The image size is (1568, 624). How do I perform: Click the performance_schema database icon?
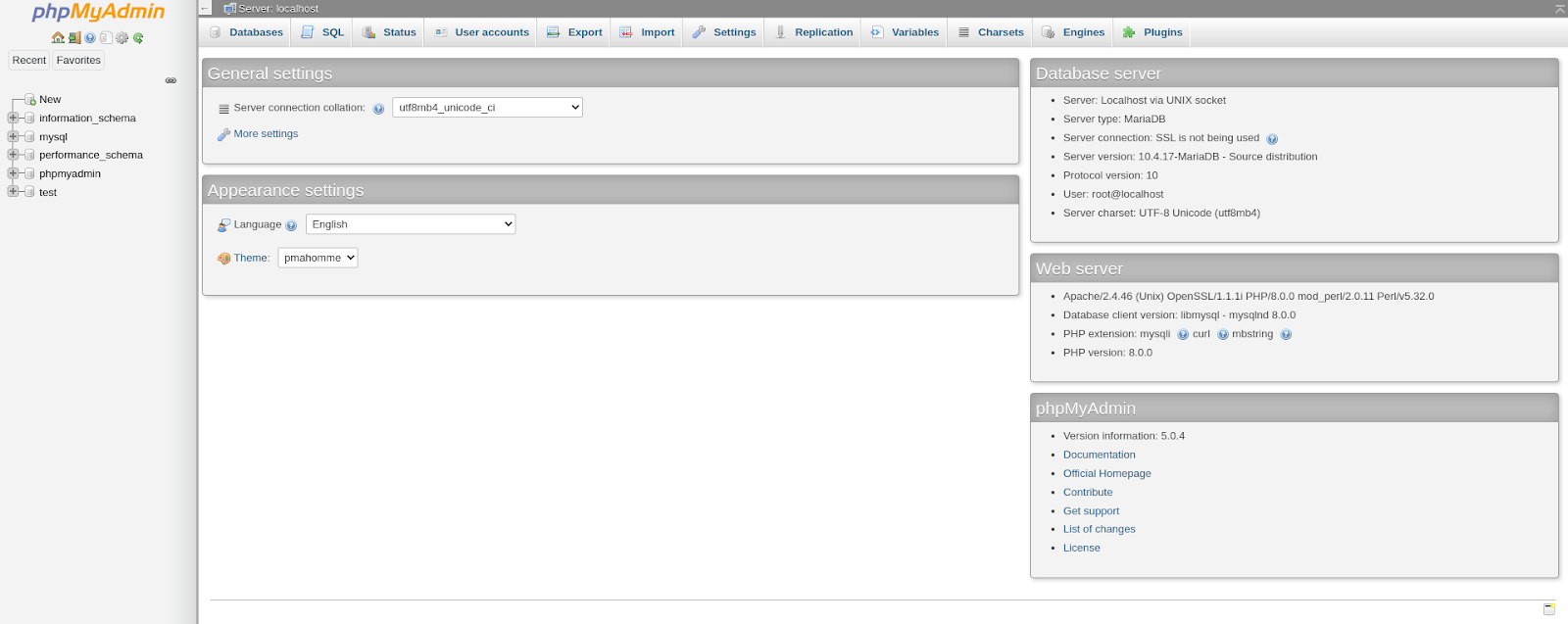[29, 155]
